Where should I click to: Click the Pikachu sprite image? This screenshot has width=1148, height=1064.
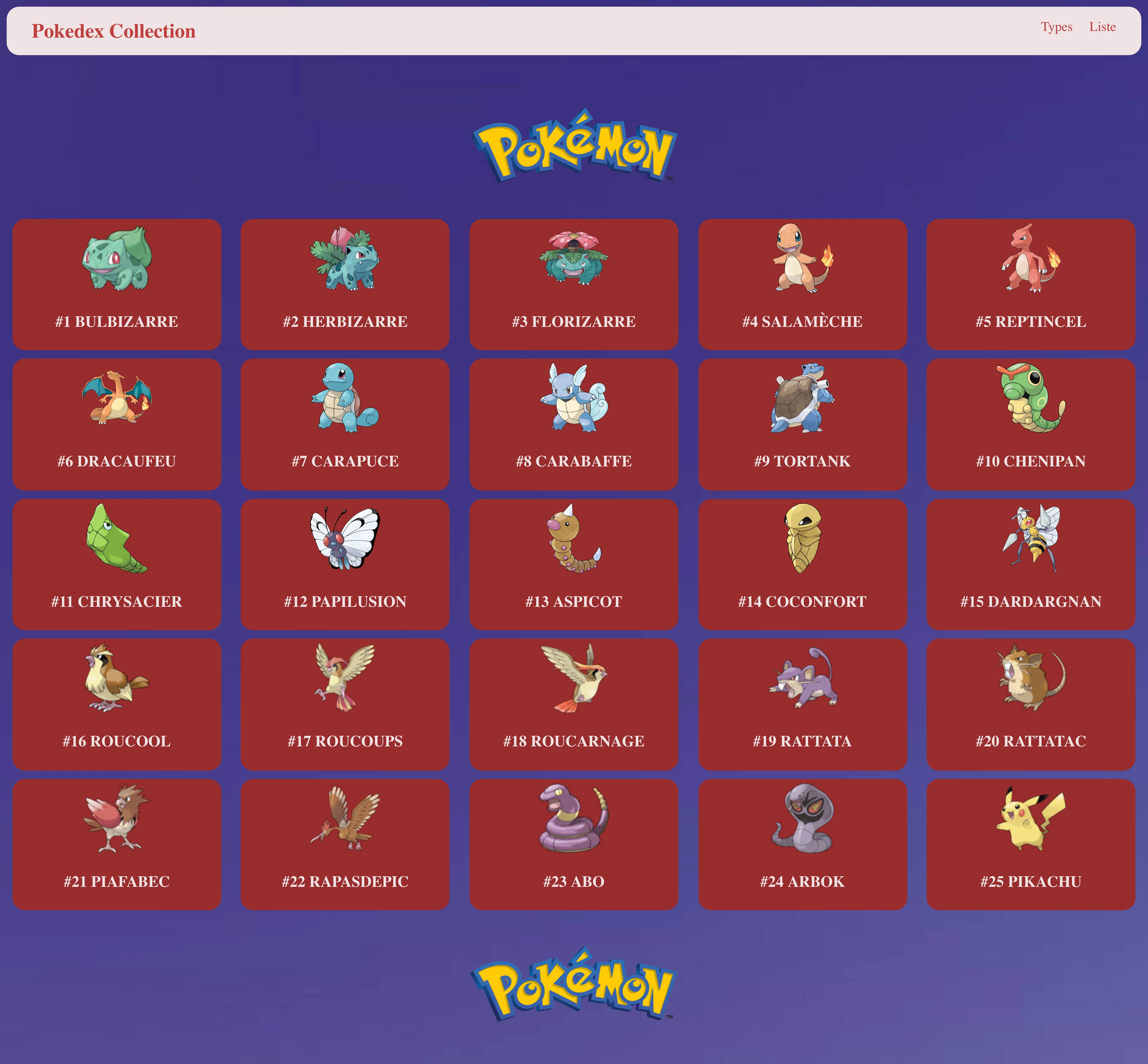point(1031,818)
